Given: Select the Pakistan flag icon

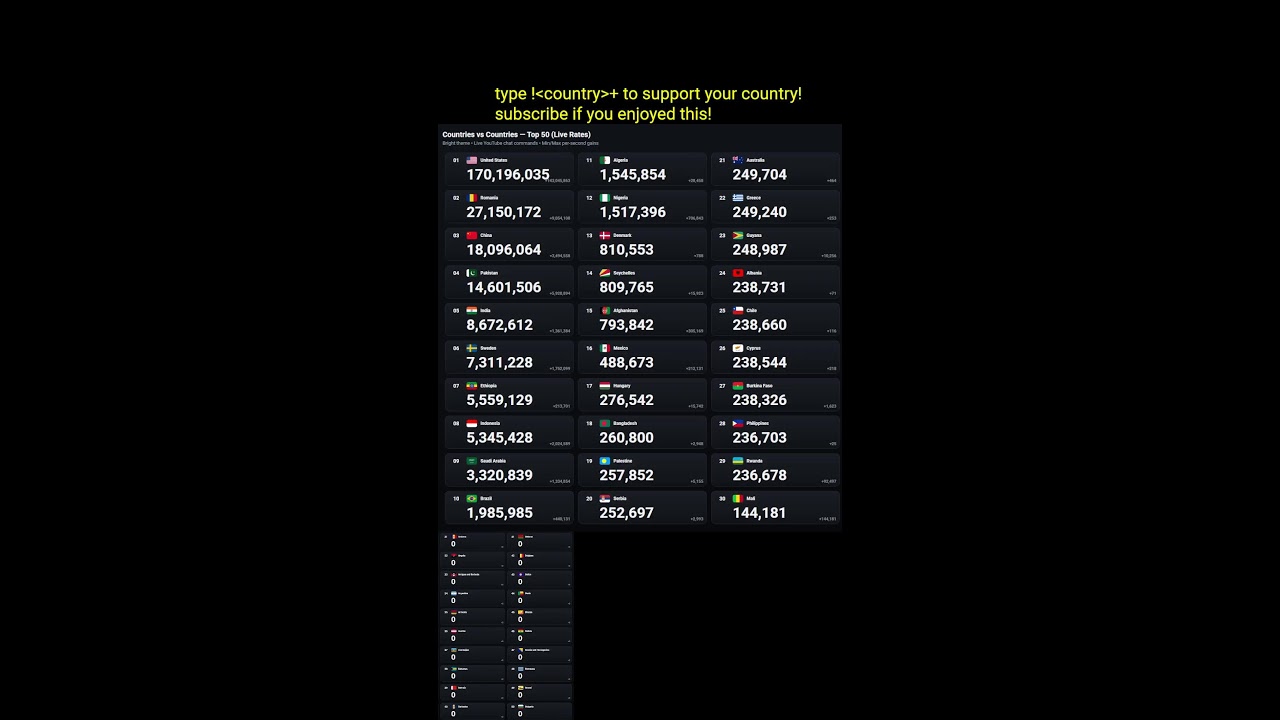Looking at the screenshot, I should (472, 273).
